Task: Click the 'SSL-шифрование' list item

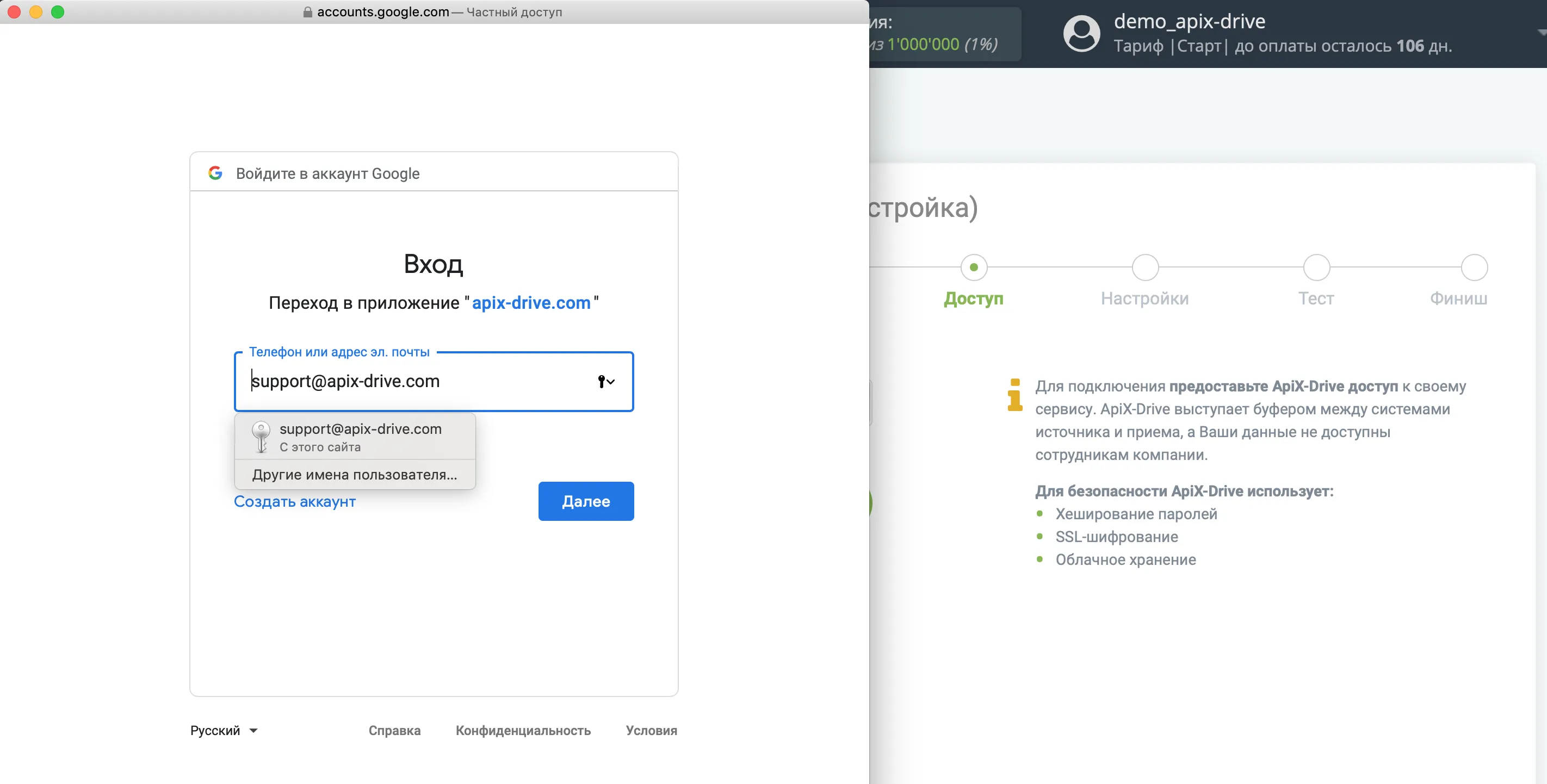Action: (x=1116, y=537)
